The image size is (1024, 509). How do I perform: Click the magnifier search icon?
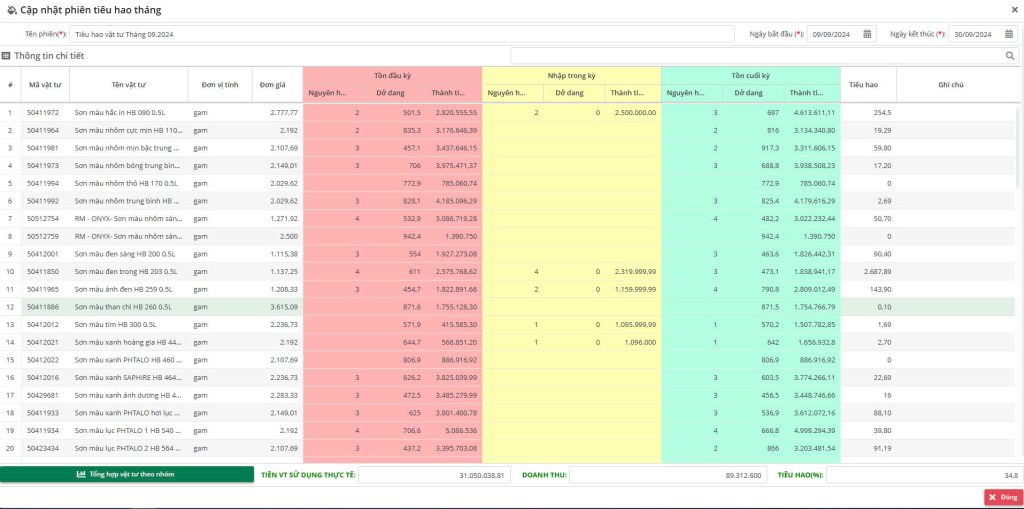coord(1010,56)
